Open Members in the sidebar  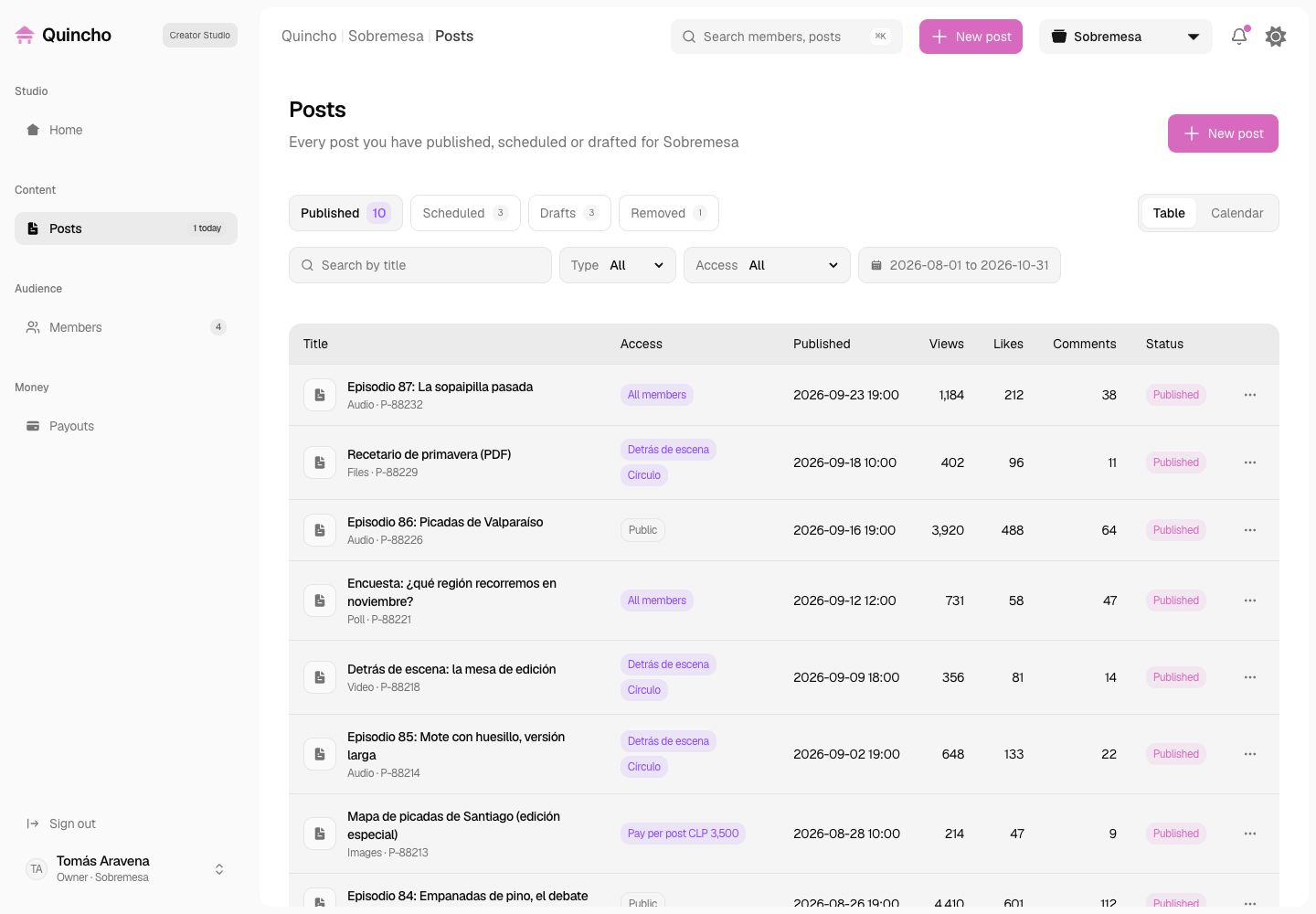[126, 327]
